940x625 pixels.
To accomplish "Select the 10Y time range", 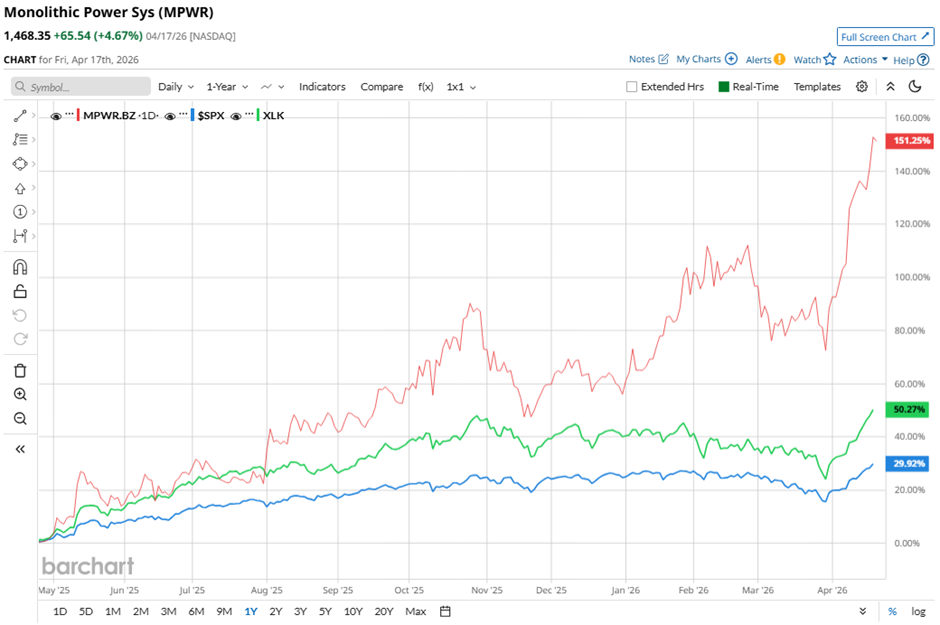I will click(353, 611).
